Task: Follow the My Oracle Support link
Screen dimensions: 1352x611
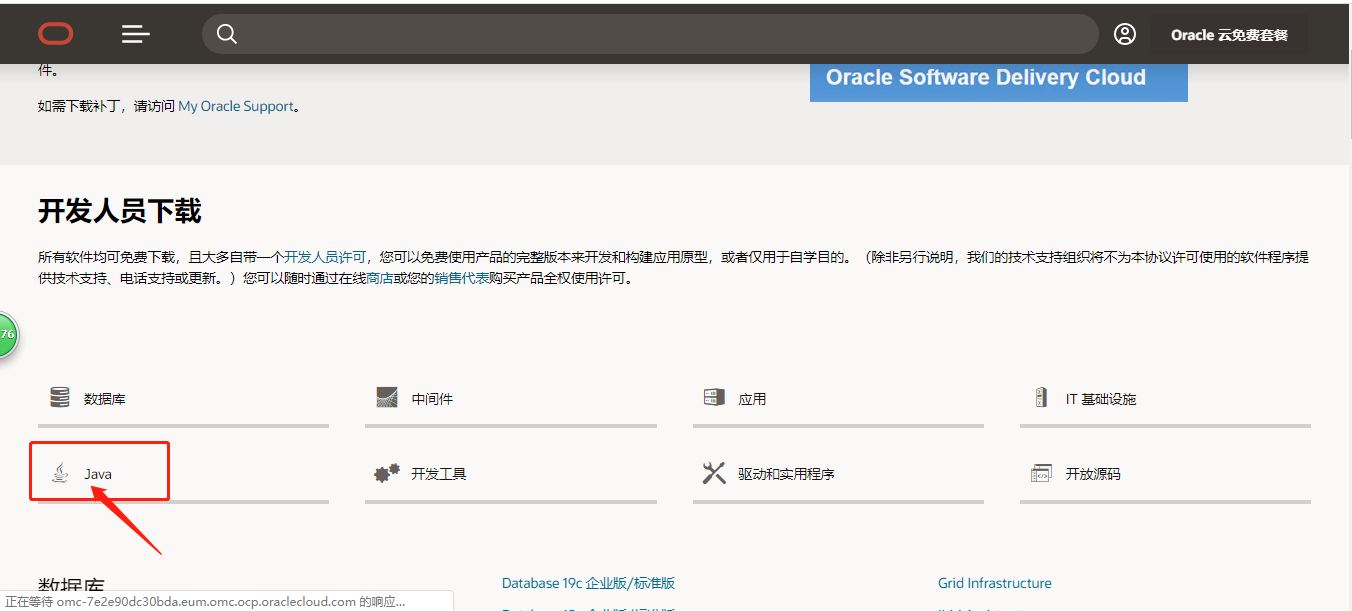Action: click(236, 105)
